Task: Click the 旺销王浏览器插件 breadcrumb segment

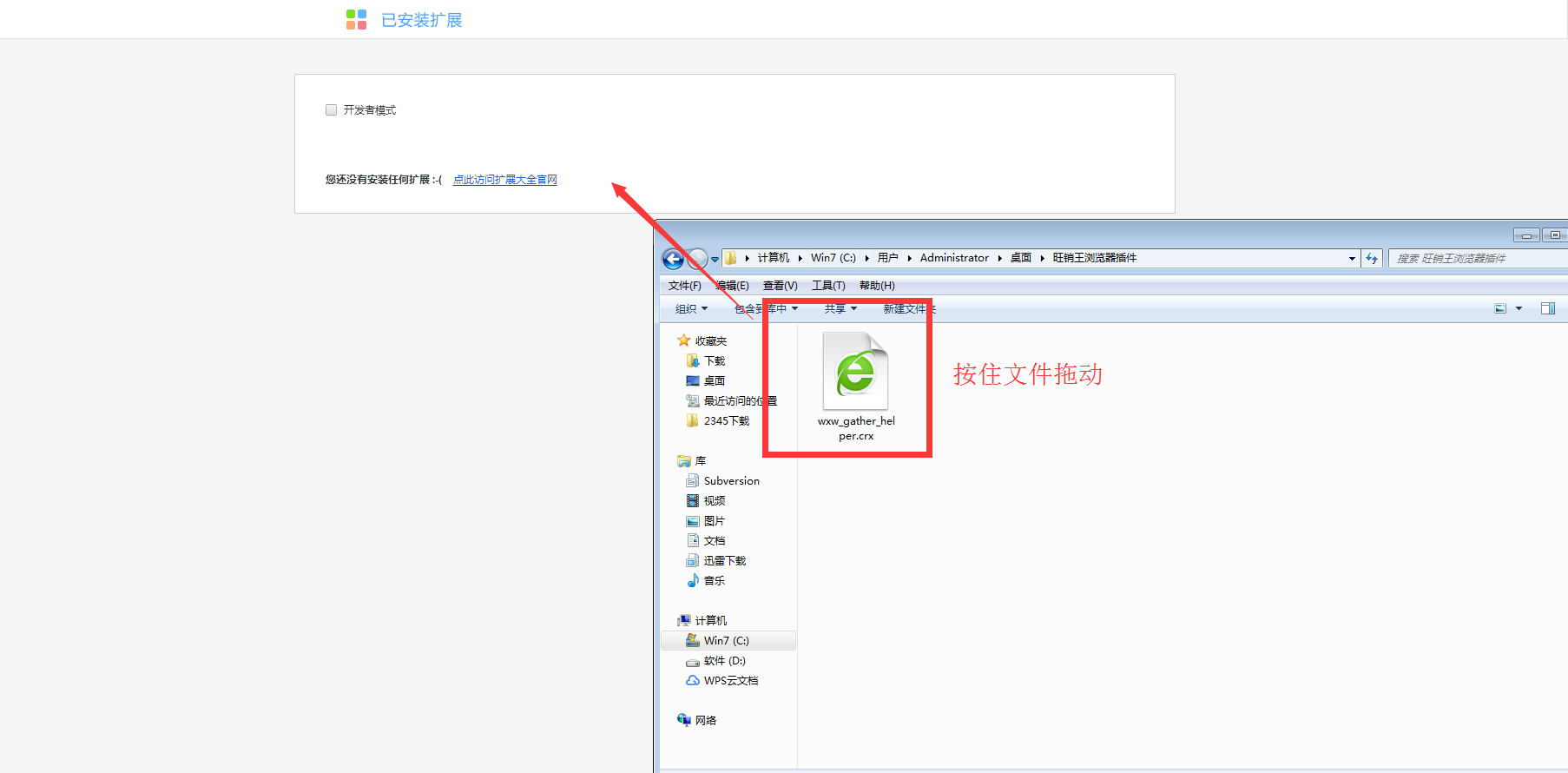Action: (x=1095, y=258)
